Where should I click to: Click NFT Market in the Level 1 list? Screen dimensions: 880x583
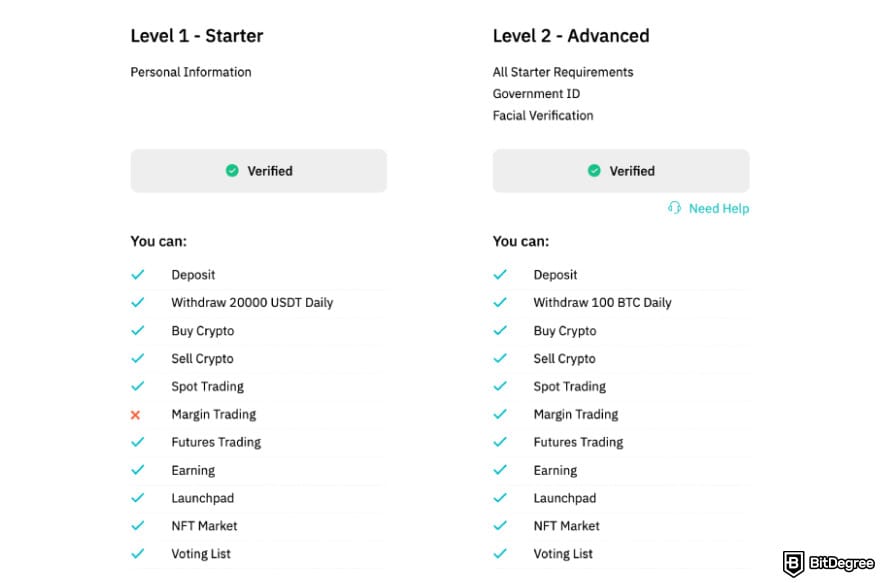[x=204, y=526]
